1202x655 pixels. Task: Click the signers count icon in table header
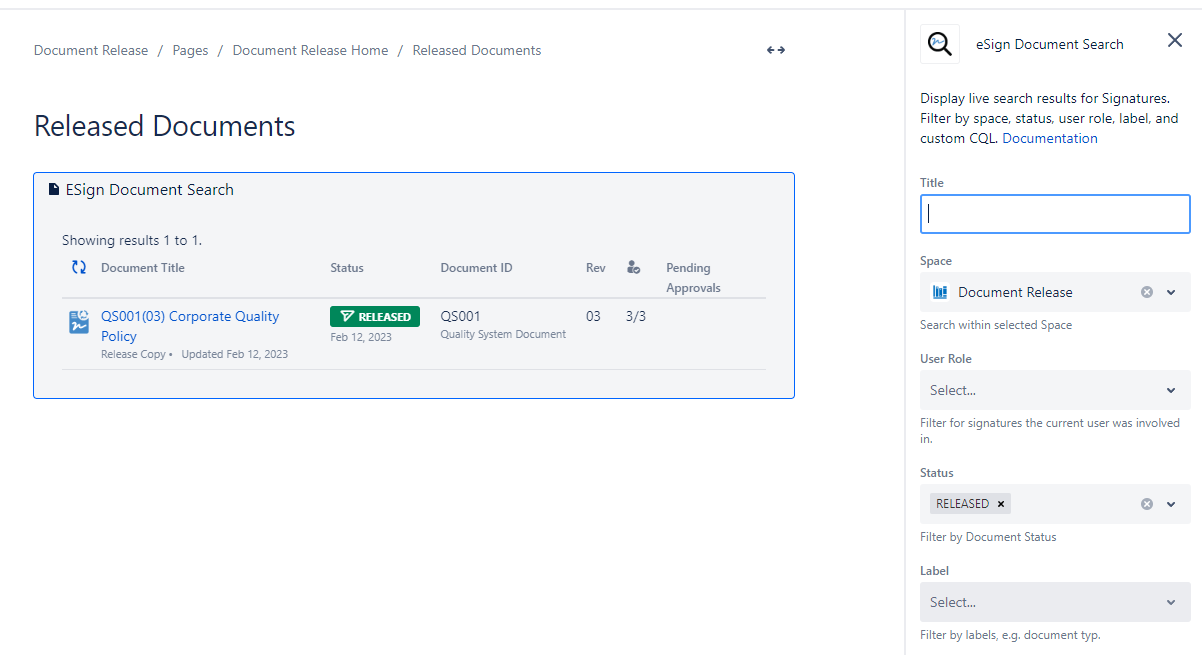coord(633,267)
